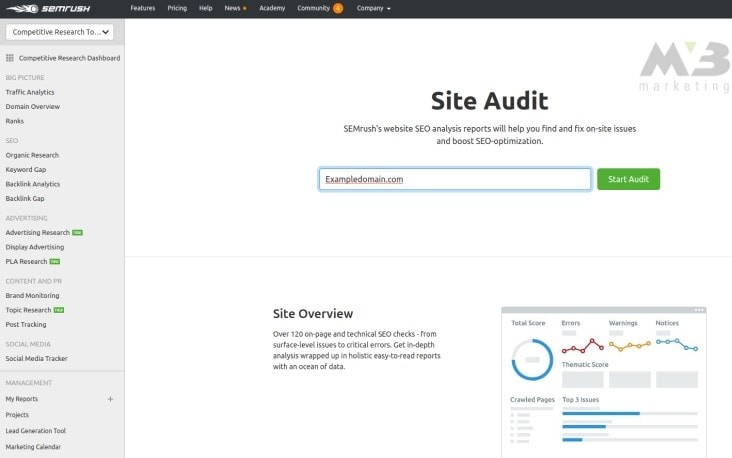Expand the Company menu

(373, 8)
